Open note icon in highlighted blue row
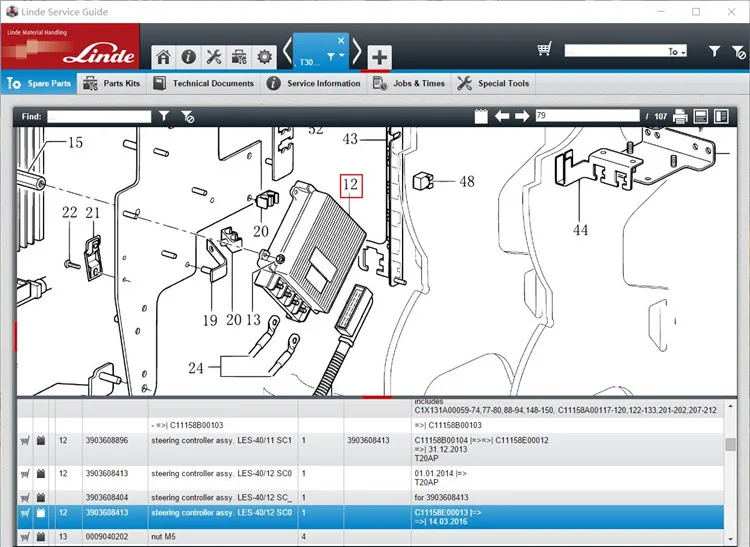 pyautogui.click(x=41, y=513)
